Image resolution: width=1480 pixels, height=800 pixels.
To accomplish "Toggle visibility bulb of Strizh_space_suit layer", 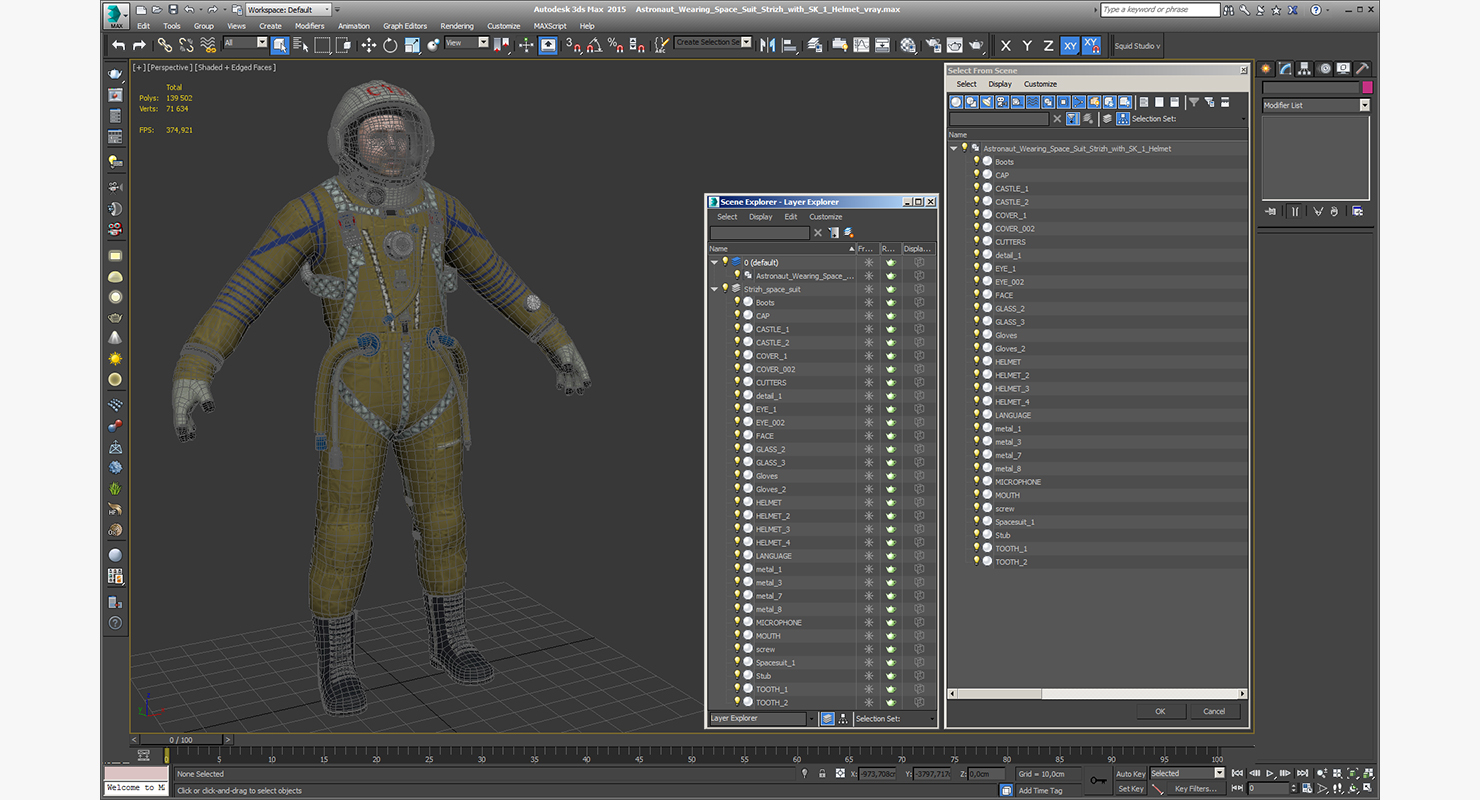I will tap(725, 289).
